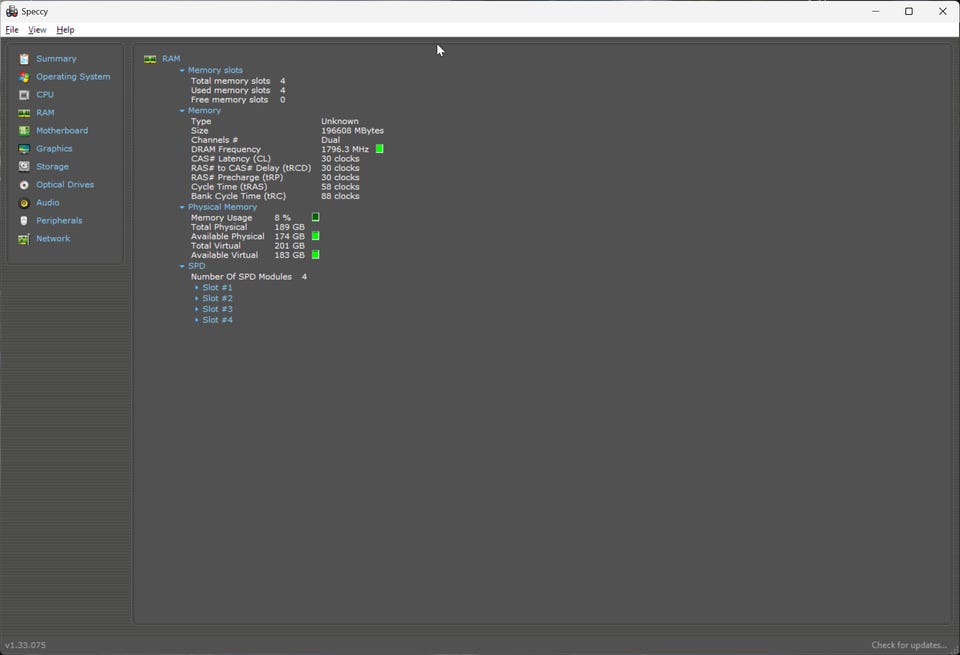Open the File menu
Viewport: 960px width, 655px height.
12,30
